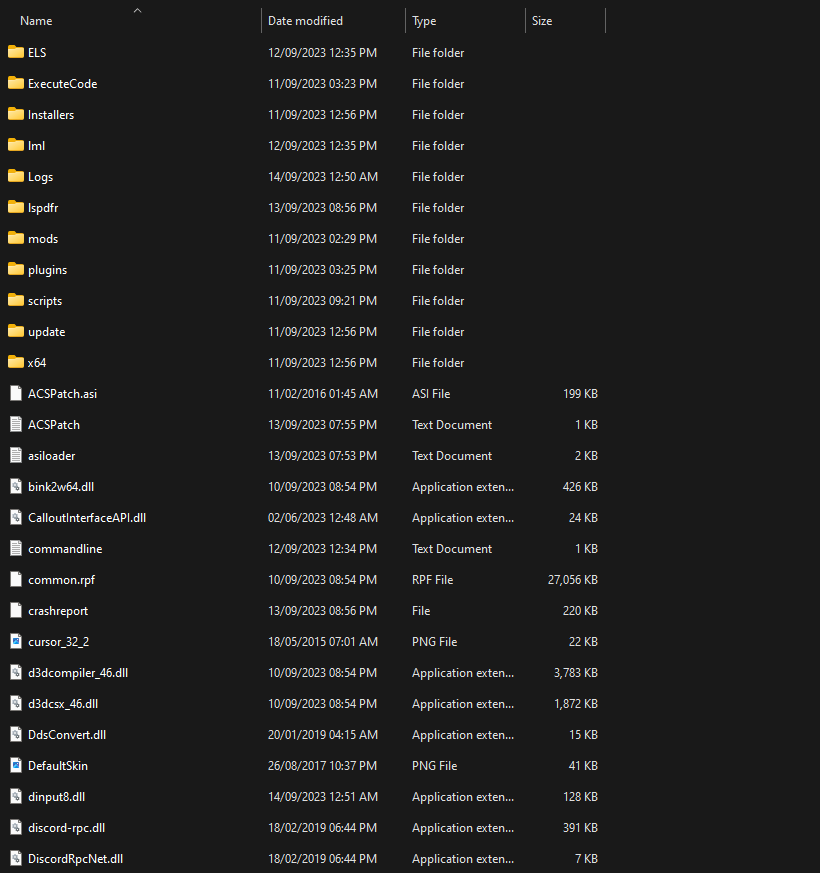The image size is (820, 873).
Task: Select the DdsConvert.dll file name
Action: click(x=67, y=734)
